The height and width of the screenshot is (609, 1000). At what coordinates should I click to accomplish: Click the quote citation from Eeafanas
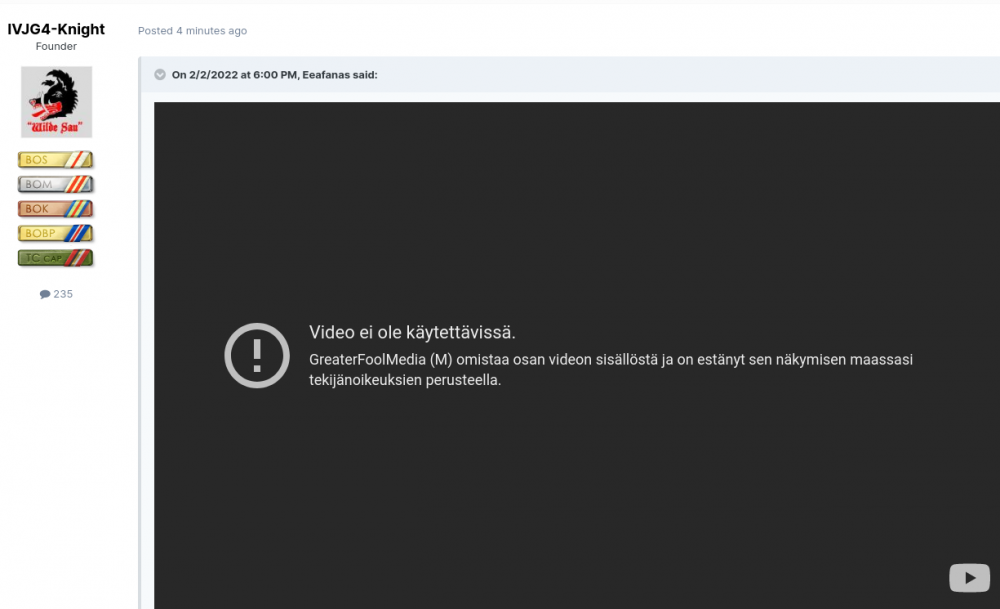pos(276,74)
